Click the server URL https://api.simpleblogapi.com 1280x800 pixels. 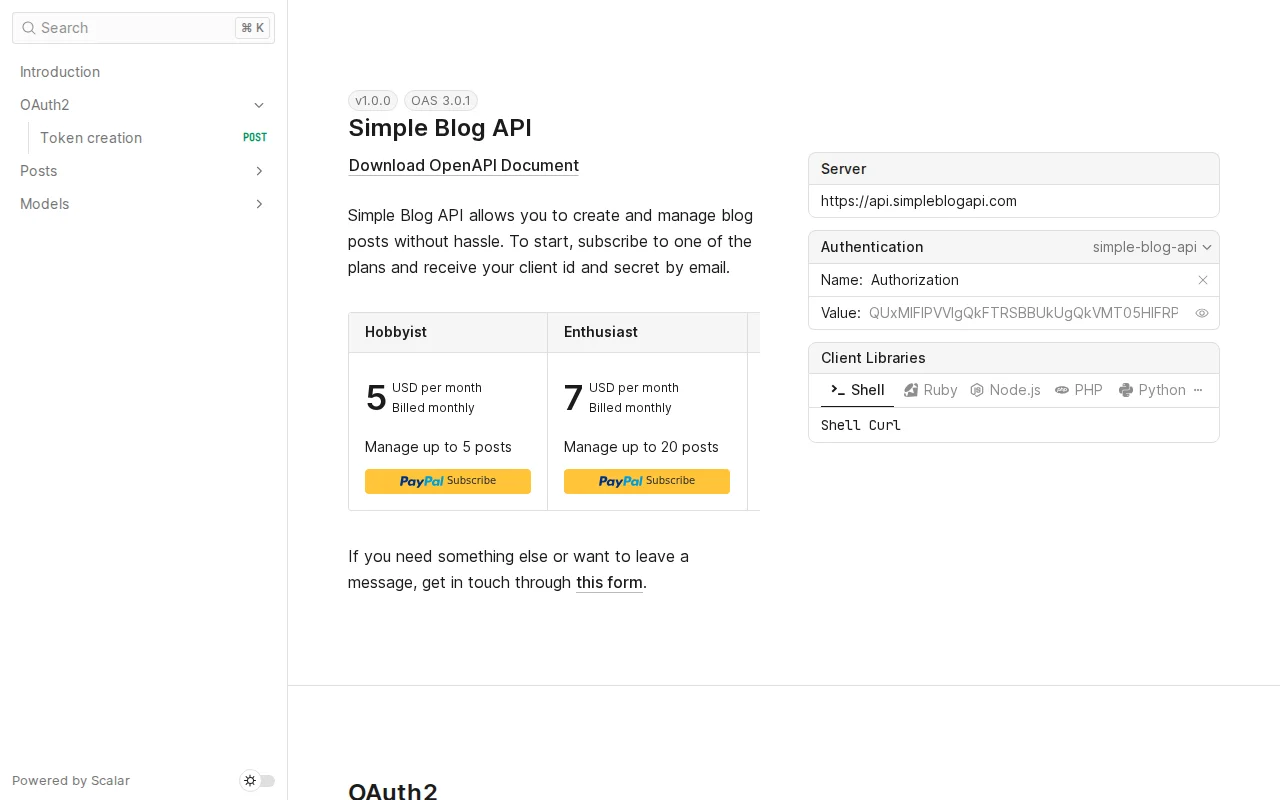point(919,201)
